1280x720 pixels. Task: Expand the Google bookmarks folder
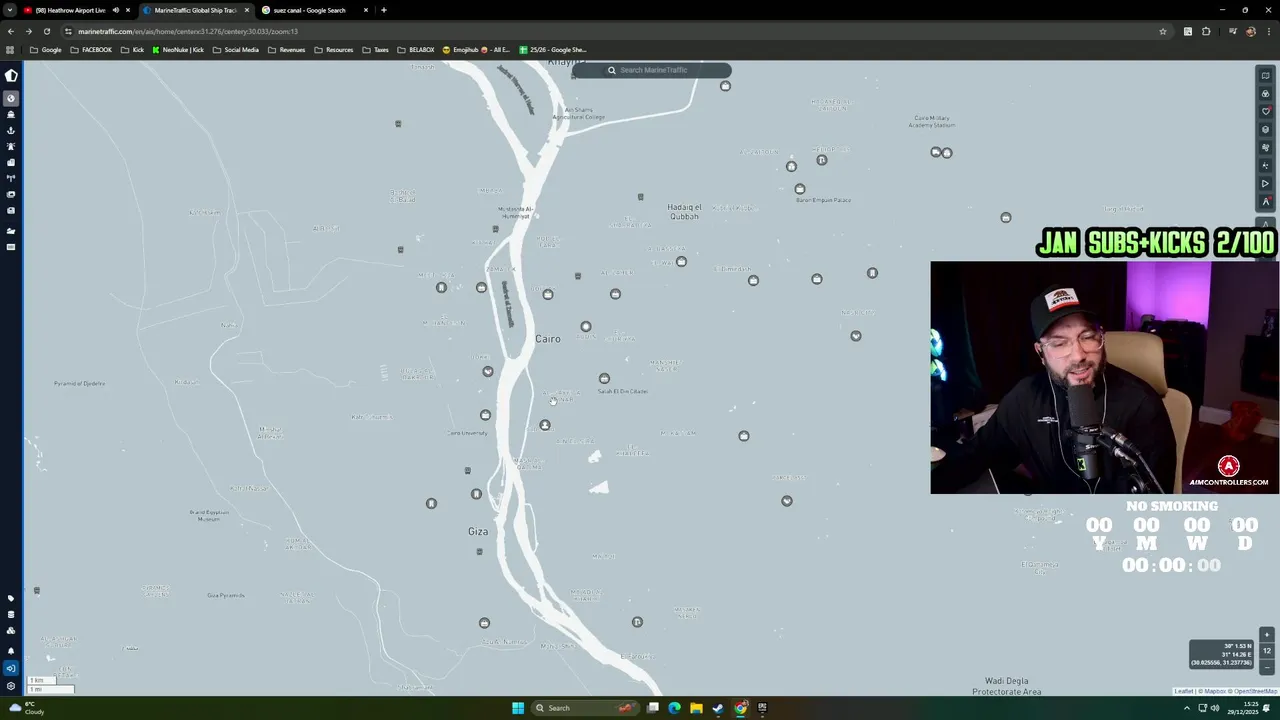point(46,50)
